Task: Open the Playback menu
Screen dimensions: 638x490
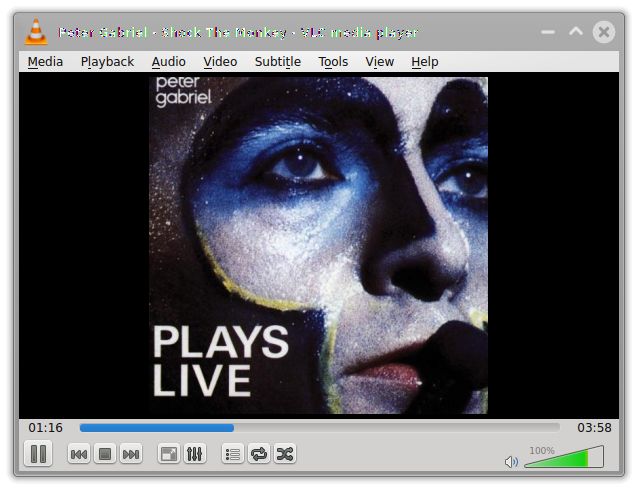Action: point(107,62)
